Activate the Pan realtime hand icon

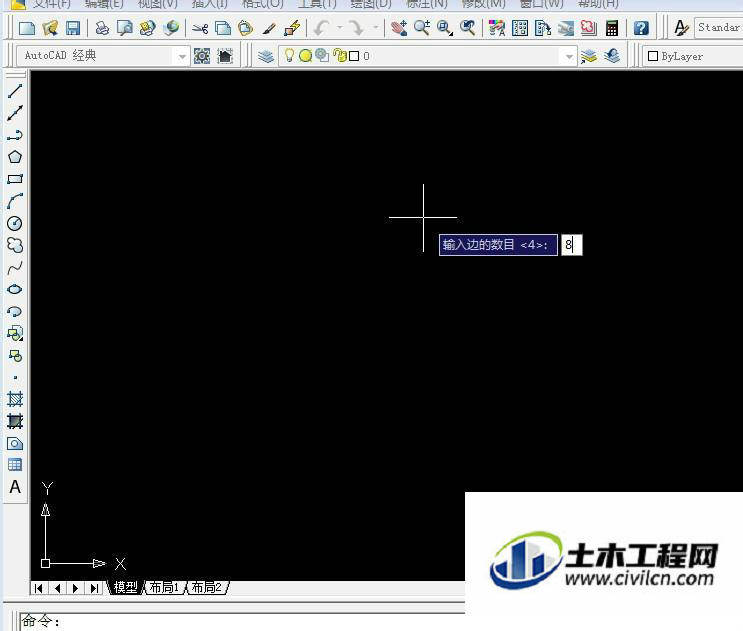pyautogui.click(x=399, y=28)
